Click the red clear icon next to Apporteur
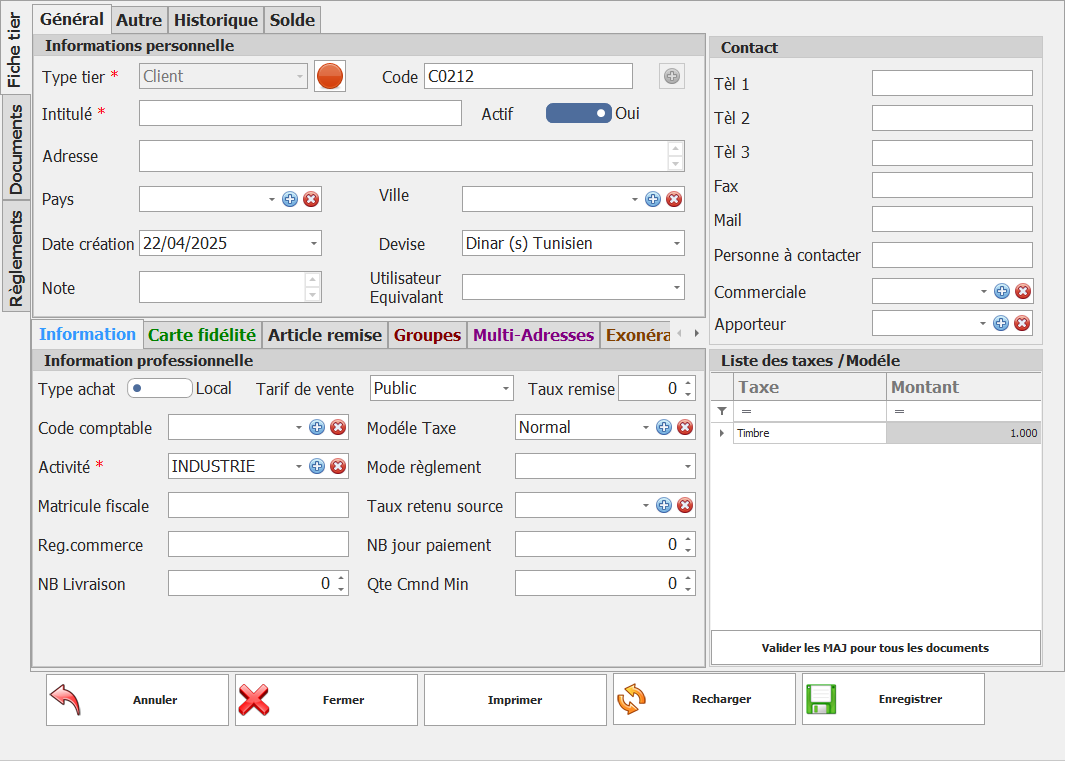Screen dimensions: 1065x762 [1022, 323]
